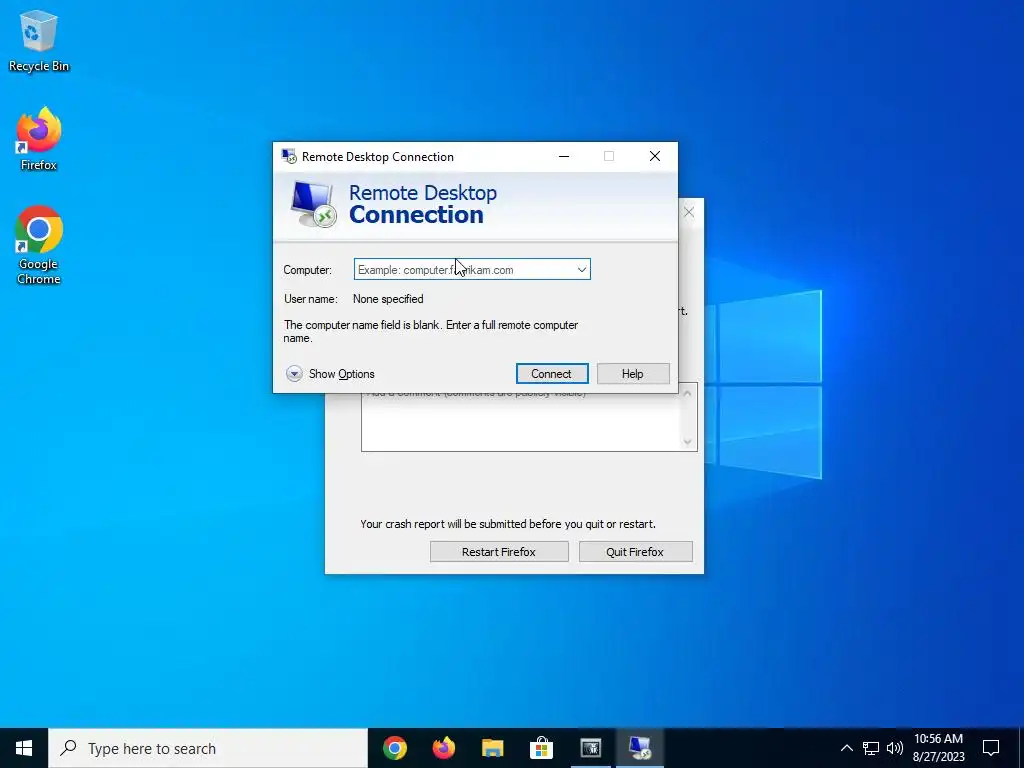Click the crash reporter comment text box
The image size is (1024, 768).
point(520,422)
